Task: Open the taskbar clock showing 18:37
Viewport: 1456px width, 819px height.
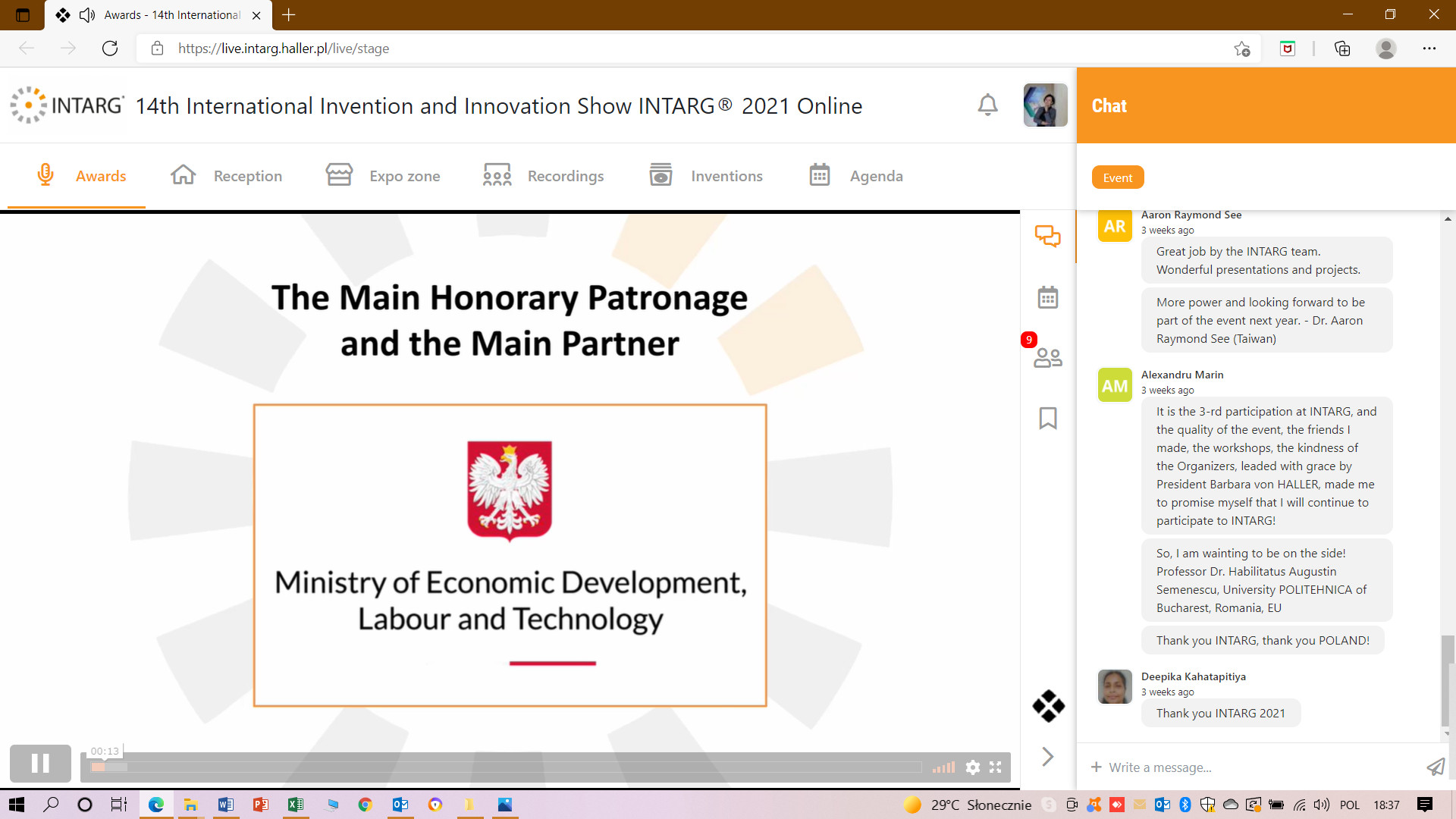Action: 1386,805
